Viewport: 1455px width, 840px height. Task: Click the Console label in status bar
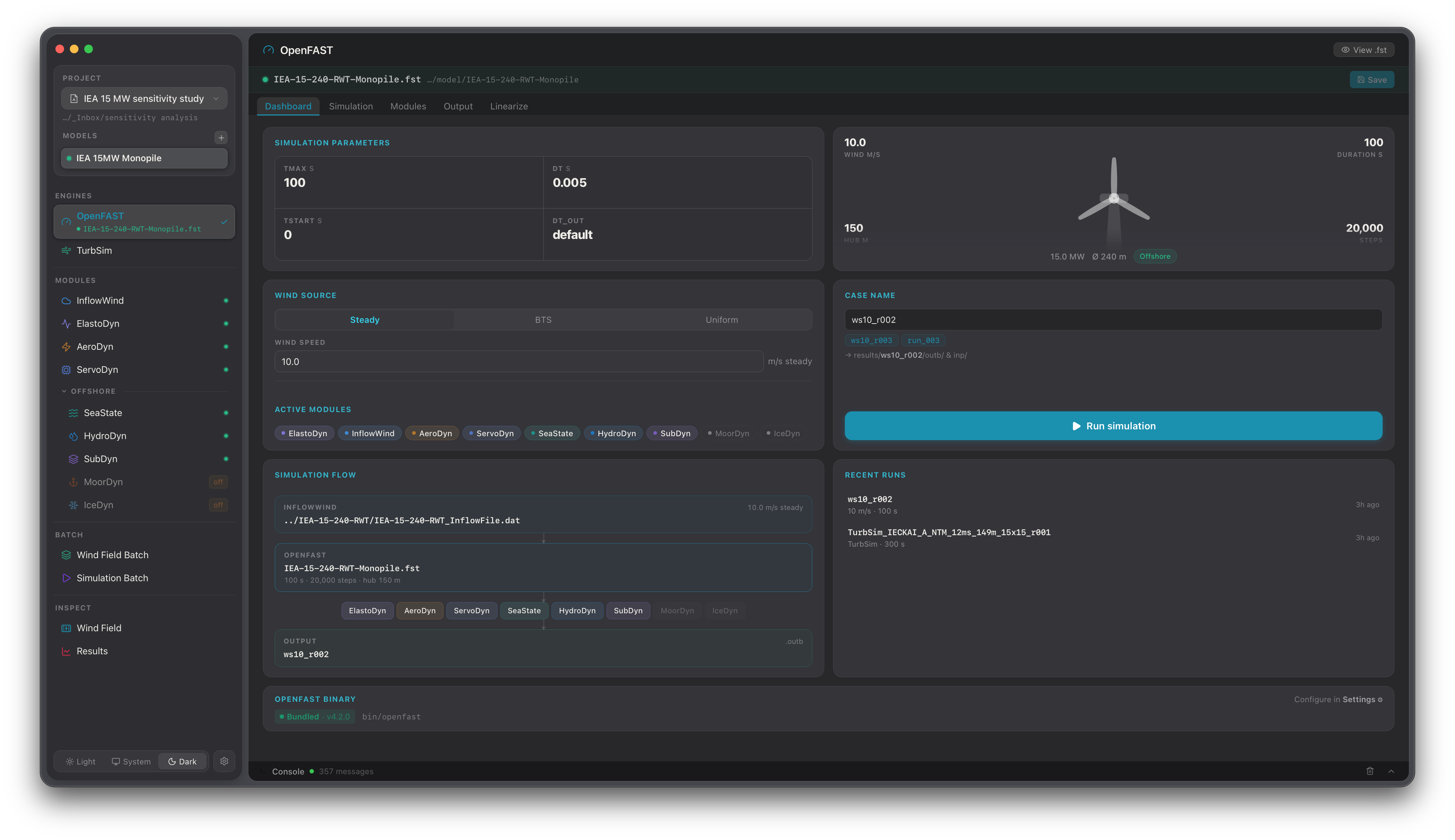[288, 771]
